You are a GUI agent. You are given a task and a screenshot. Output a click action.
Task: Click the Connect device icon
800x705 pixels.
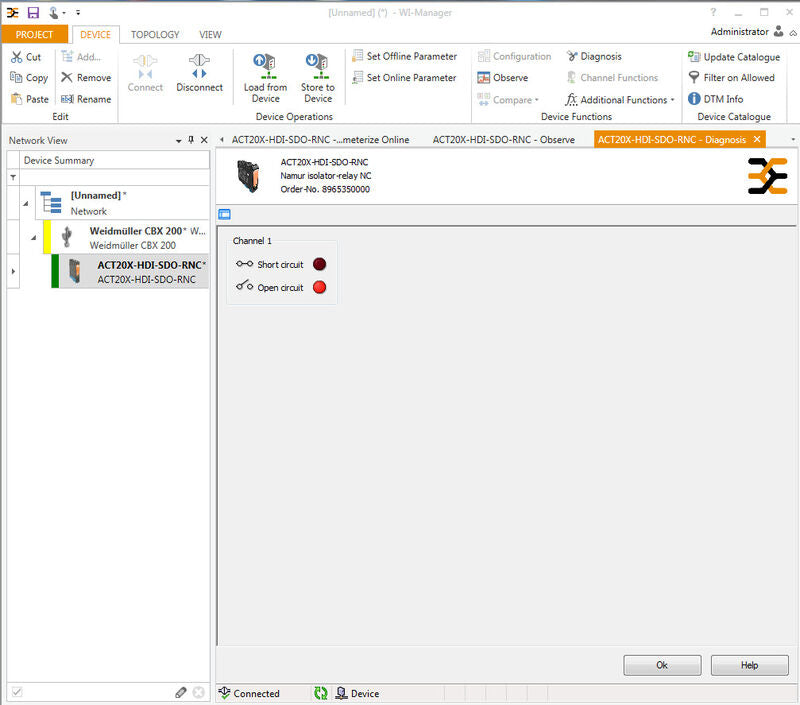point(145,66)
